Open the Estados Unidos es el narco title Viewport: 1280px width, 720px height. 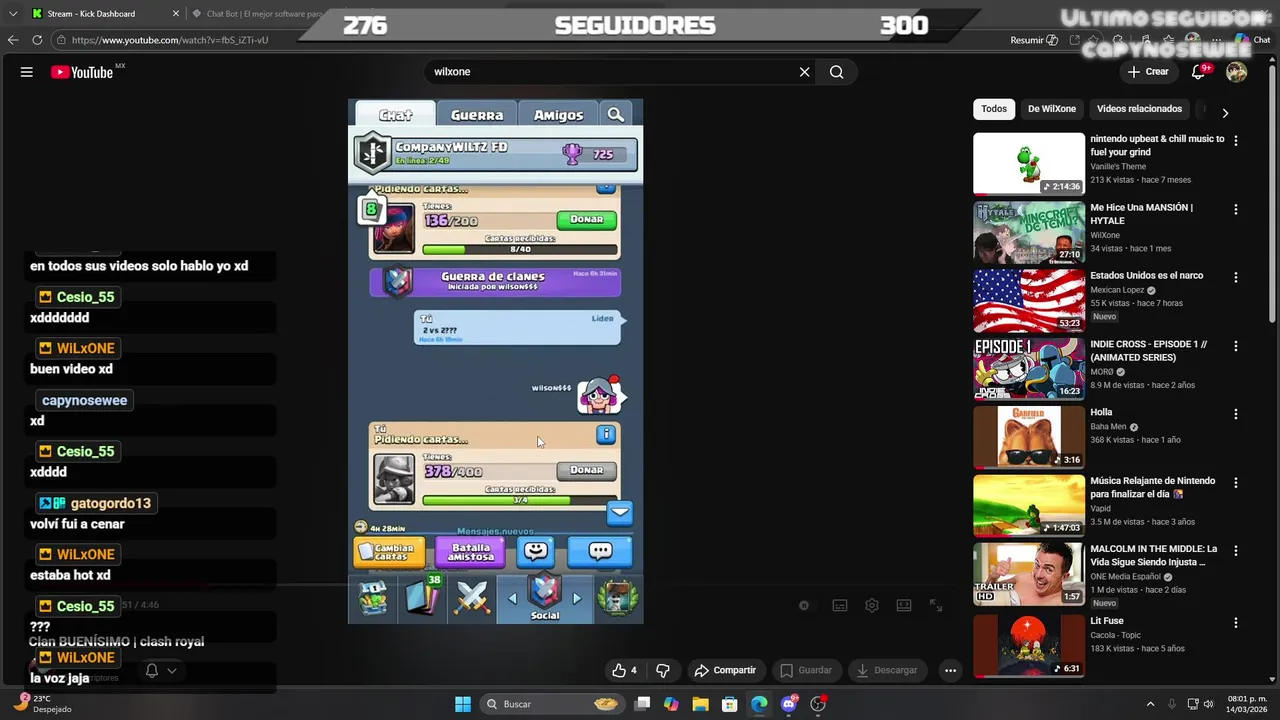click(1146, 276)
